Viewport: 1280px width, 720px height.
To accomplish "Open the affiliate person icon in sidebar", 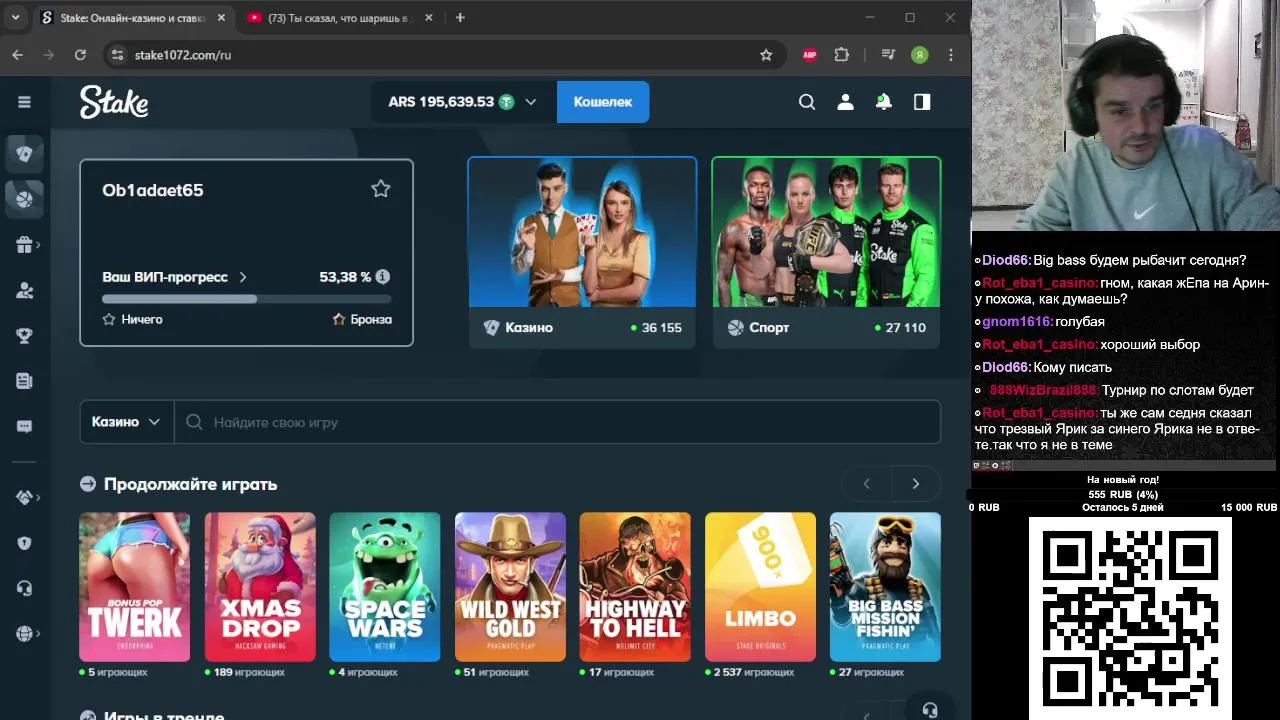I will pyautogui.click(x=24, y=291).
